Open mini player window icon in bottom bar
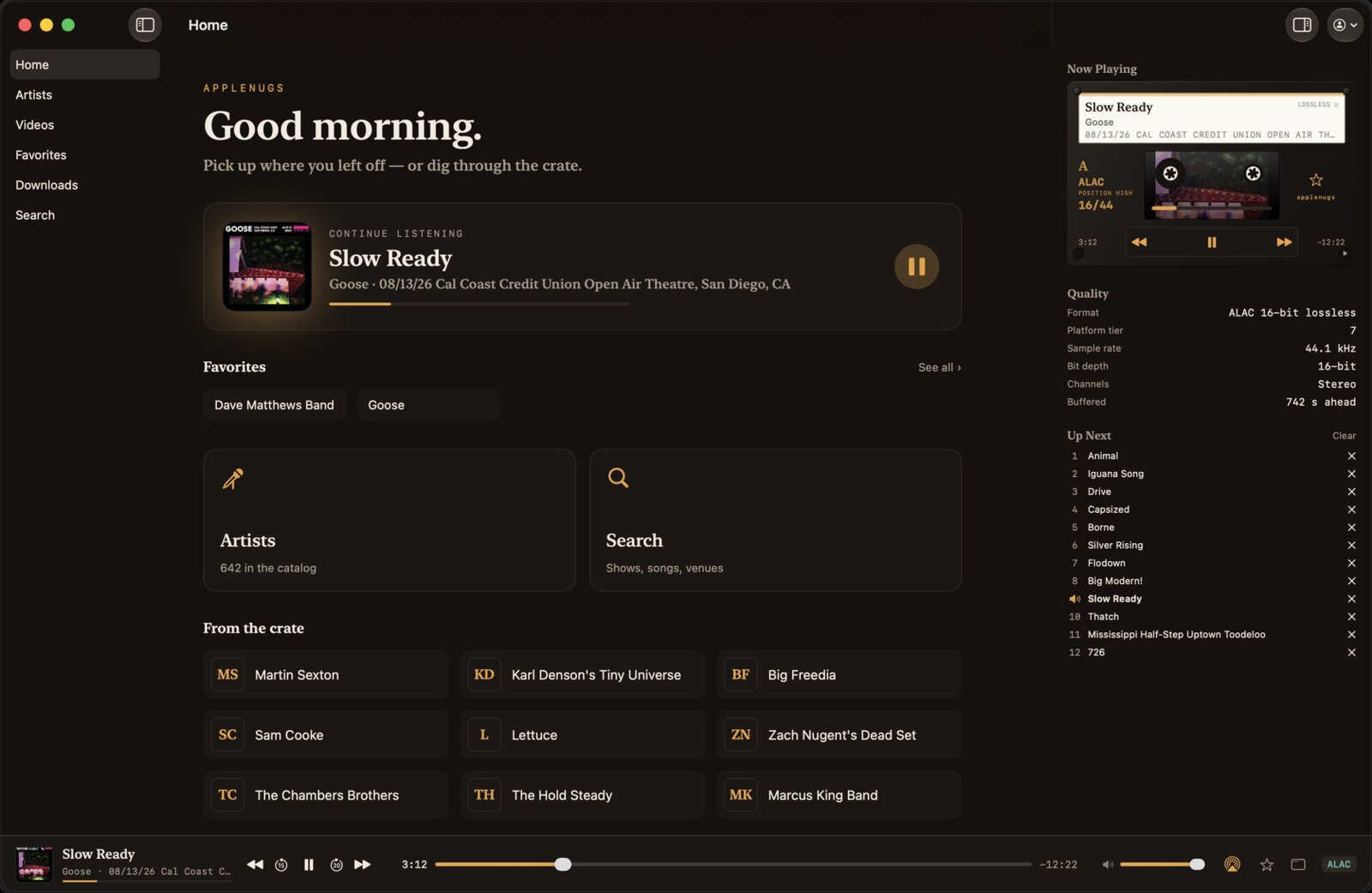 point(1298,865)
